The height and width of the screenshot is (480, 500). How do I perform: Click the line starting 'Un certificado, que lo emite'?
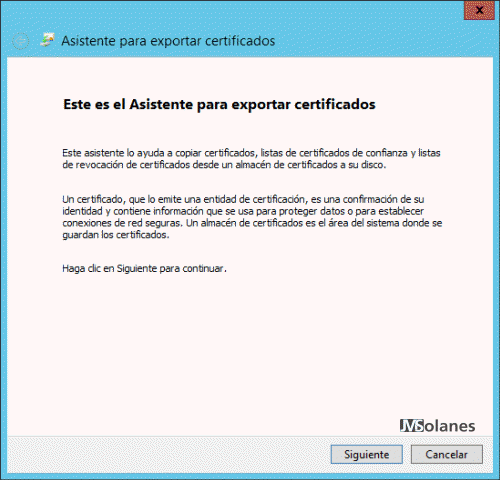click(243, 199)
